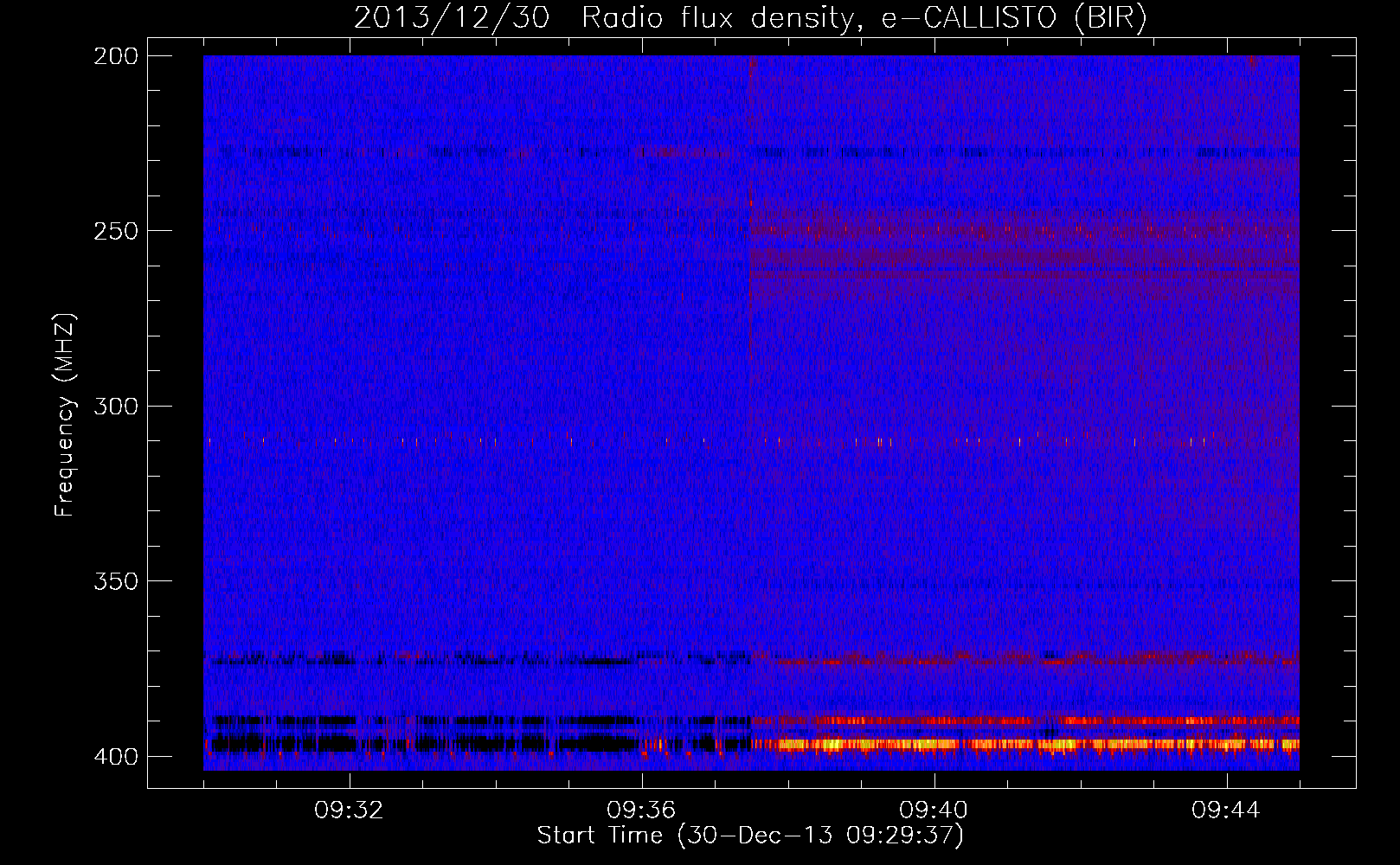
Task: Click the bright yellow emission band near 400 MHz
Action: coord(1025,744)
